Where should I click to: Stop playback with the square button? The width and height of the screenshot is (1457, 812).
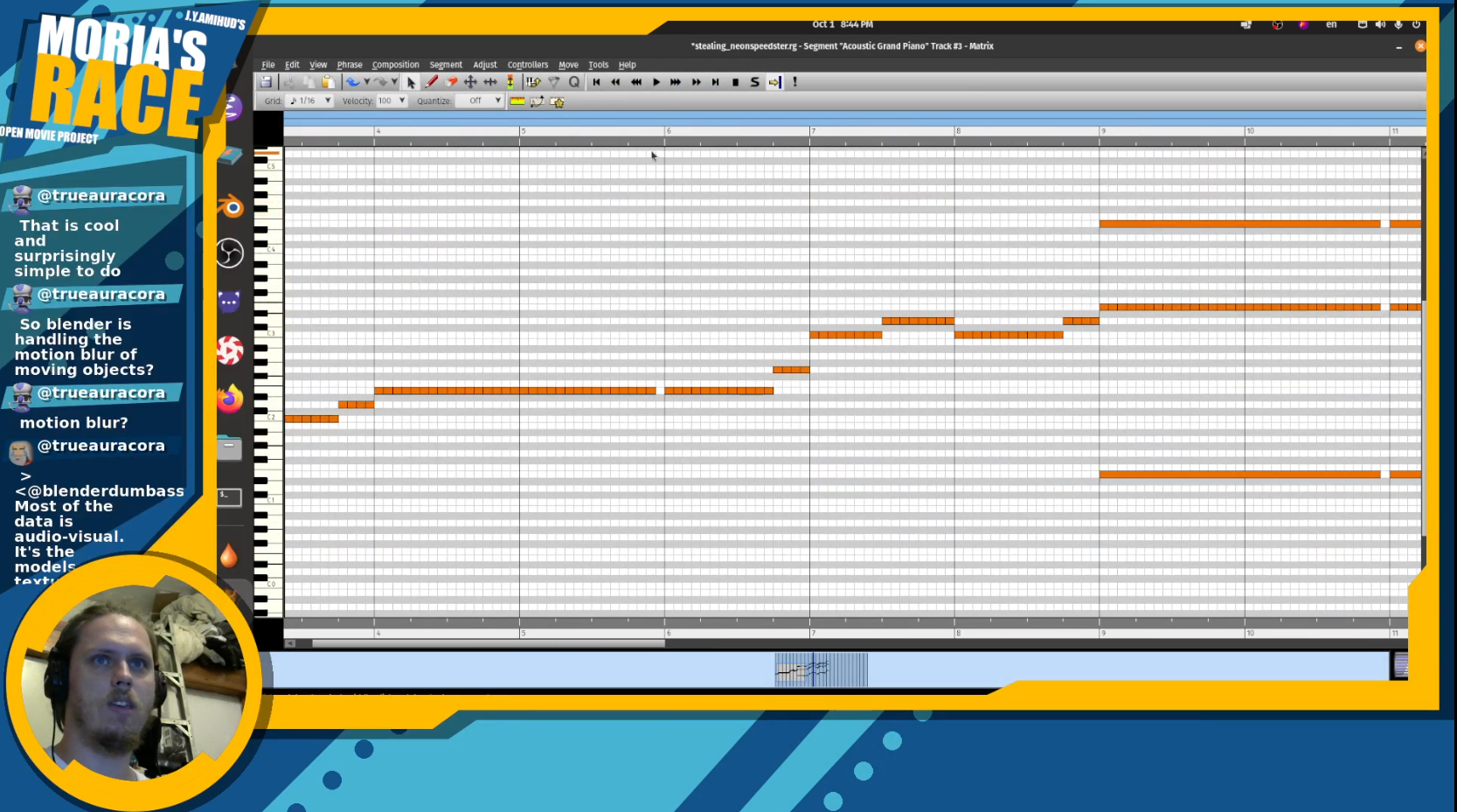pos(735,82)
